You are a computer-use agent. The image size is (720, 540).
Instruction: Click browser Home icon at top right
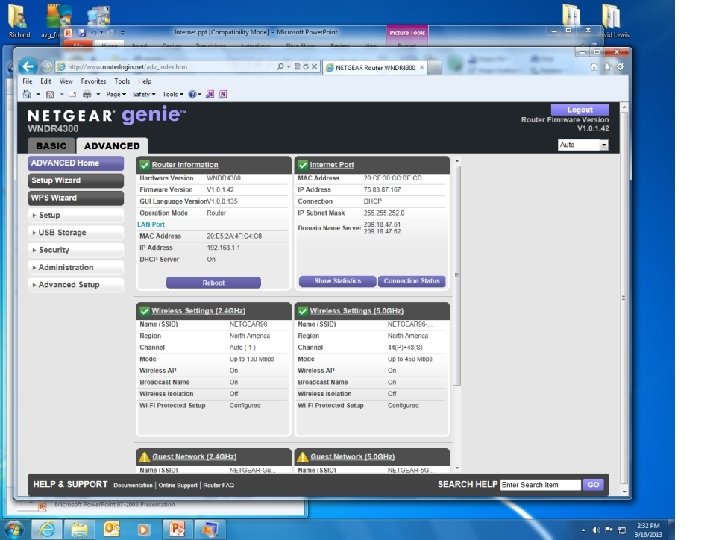pos(594,67)
